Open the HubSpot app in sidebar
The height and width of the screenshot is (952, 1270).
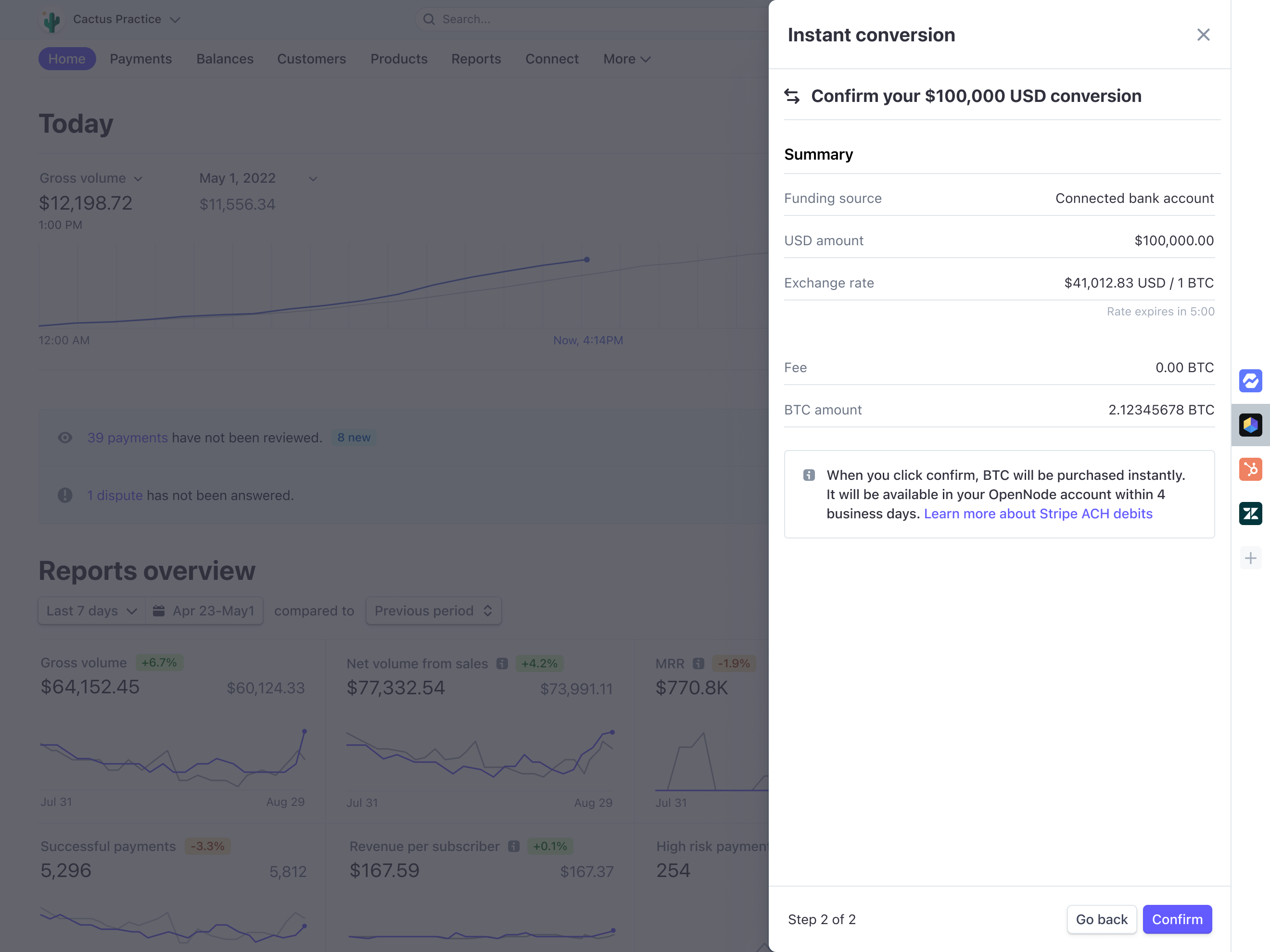[1250, 469]
